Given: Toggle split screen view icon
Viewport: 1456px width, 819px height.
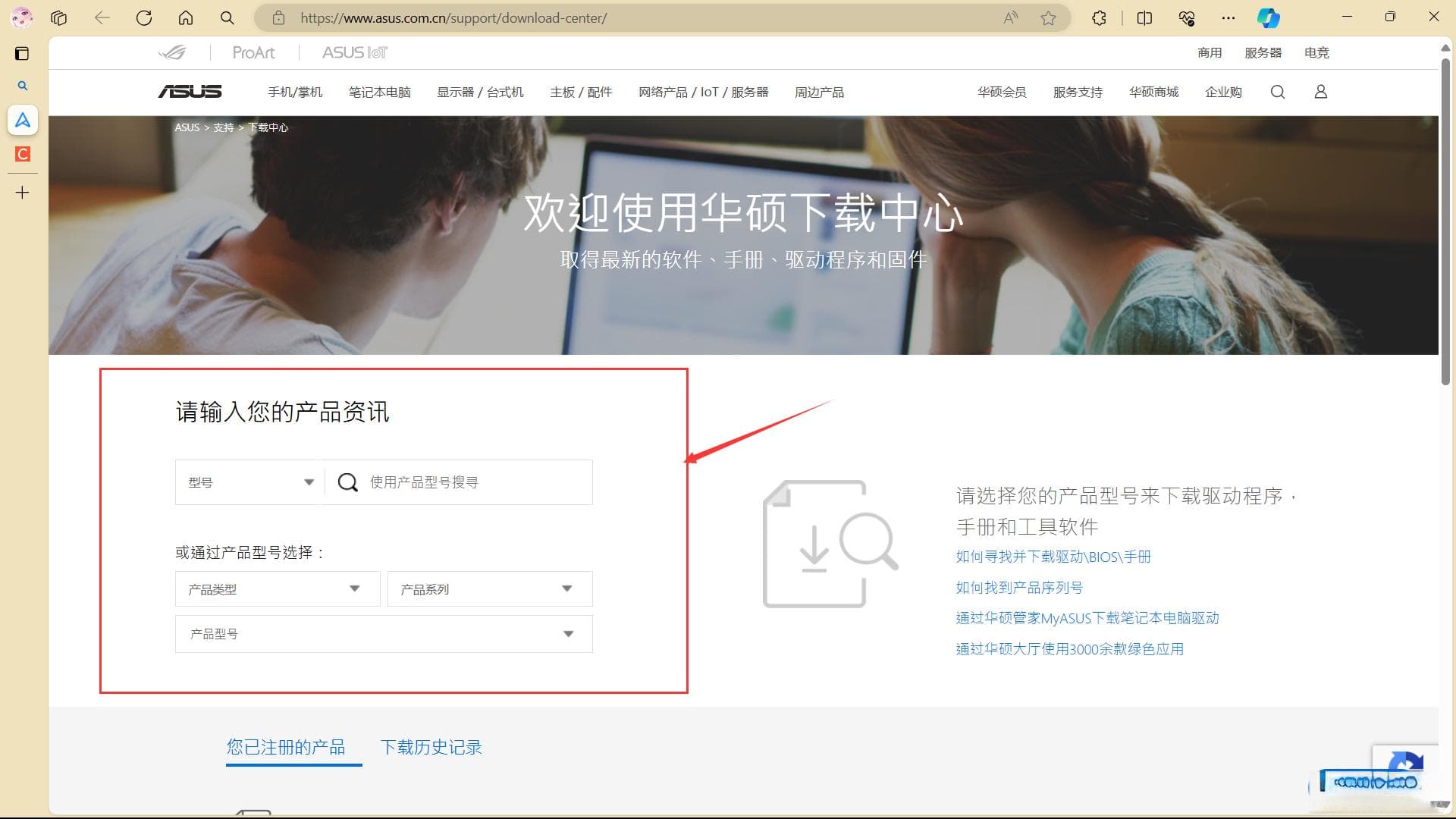Looking at the screenshot, I should tap(1145, 17).
